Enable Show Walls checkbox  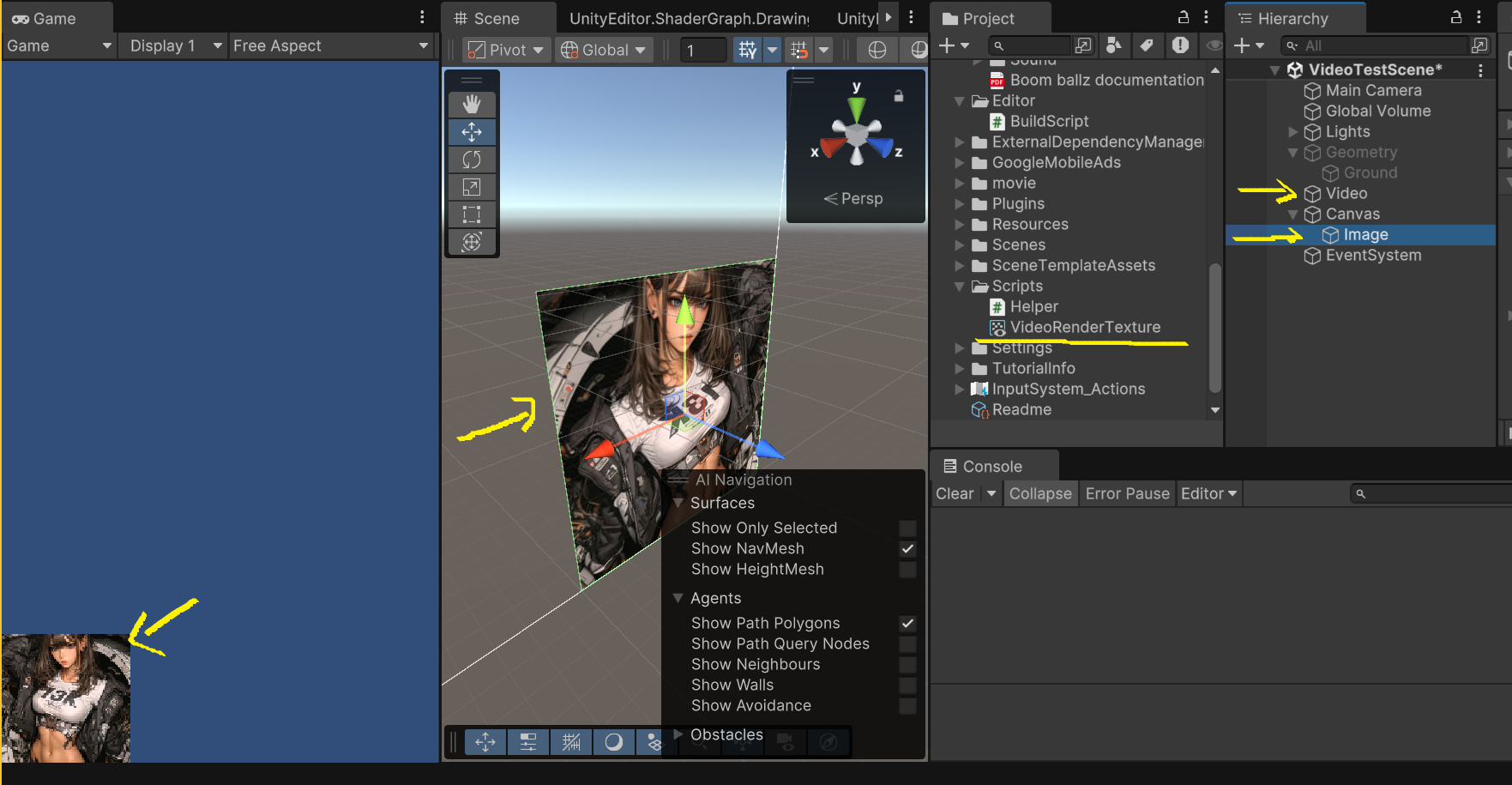click(907, 685)
